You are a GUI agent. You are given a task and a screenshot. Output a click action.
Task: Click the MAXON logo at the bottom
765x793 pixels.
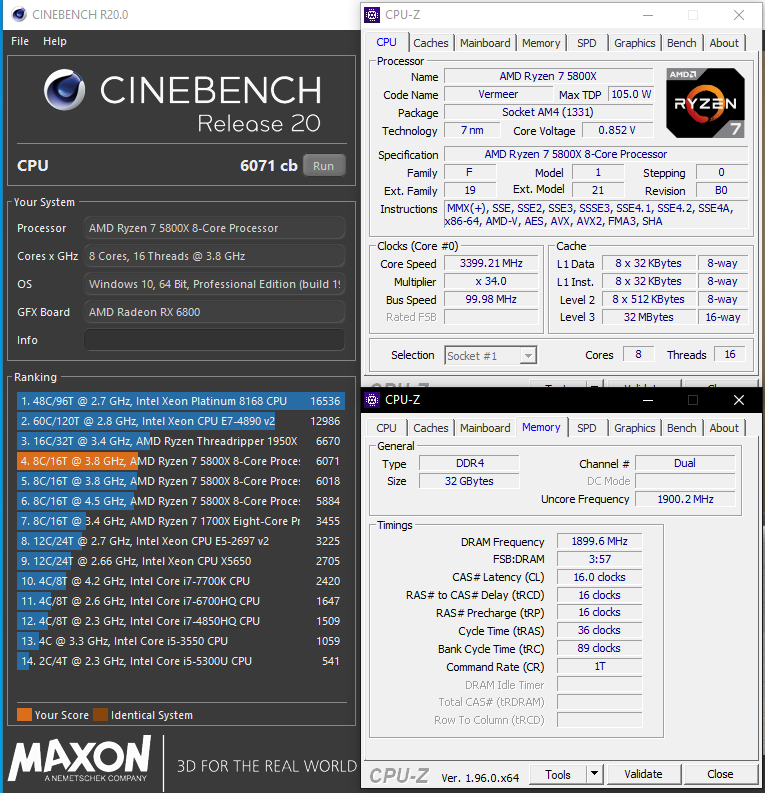[x=80, y=760]
